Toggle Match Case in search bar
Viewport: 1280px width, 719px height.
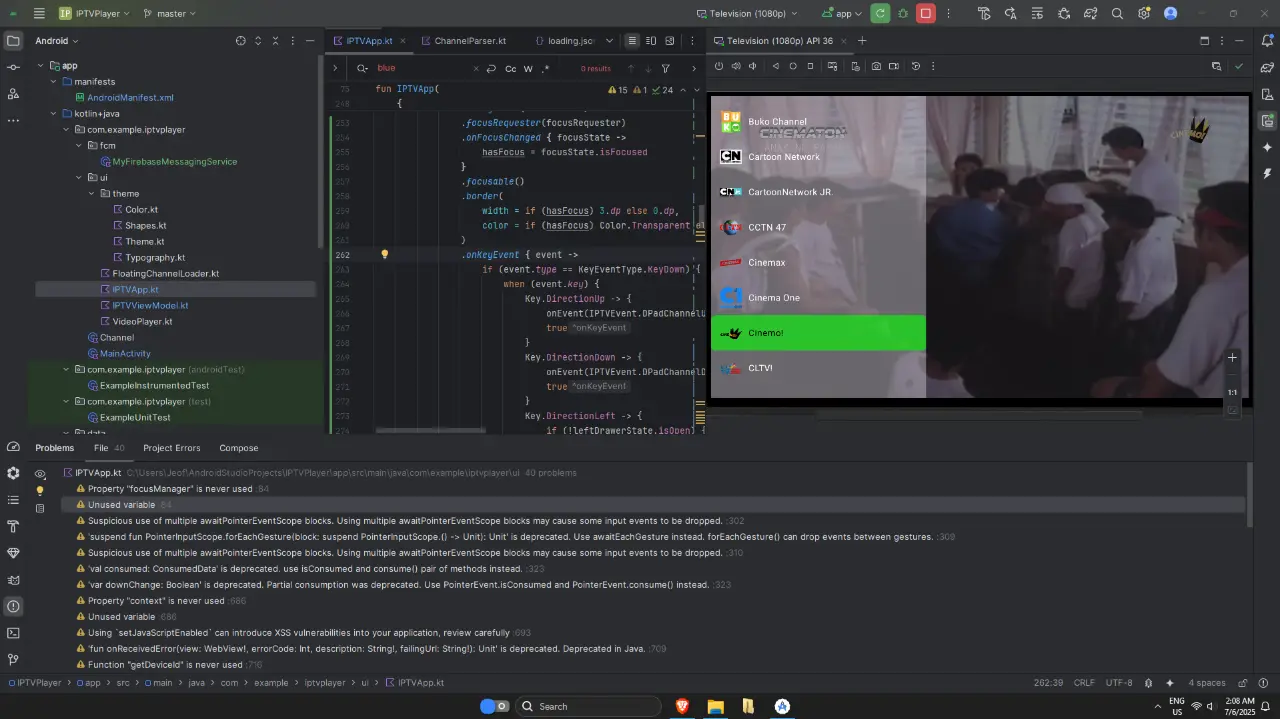click(x=510, y=68)
